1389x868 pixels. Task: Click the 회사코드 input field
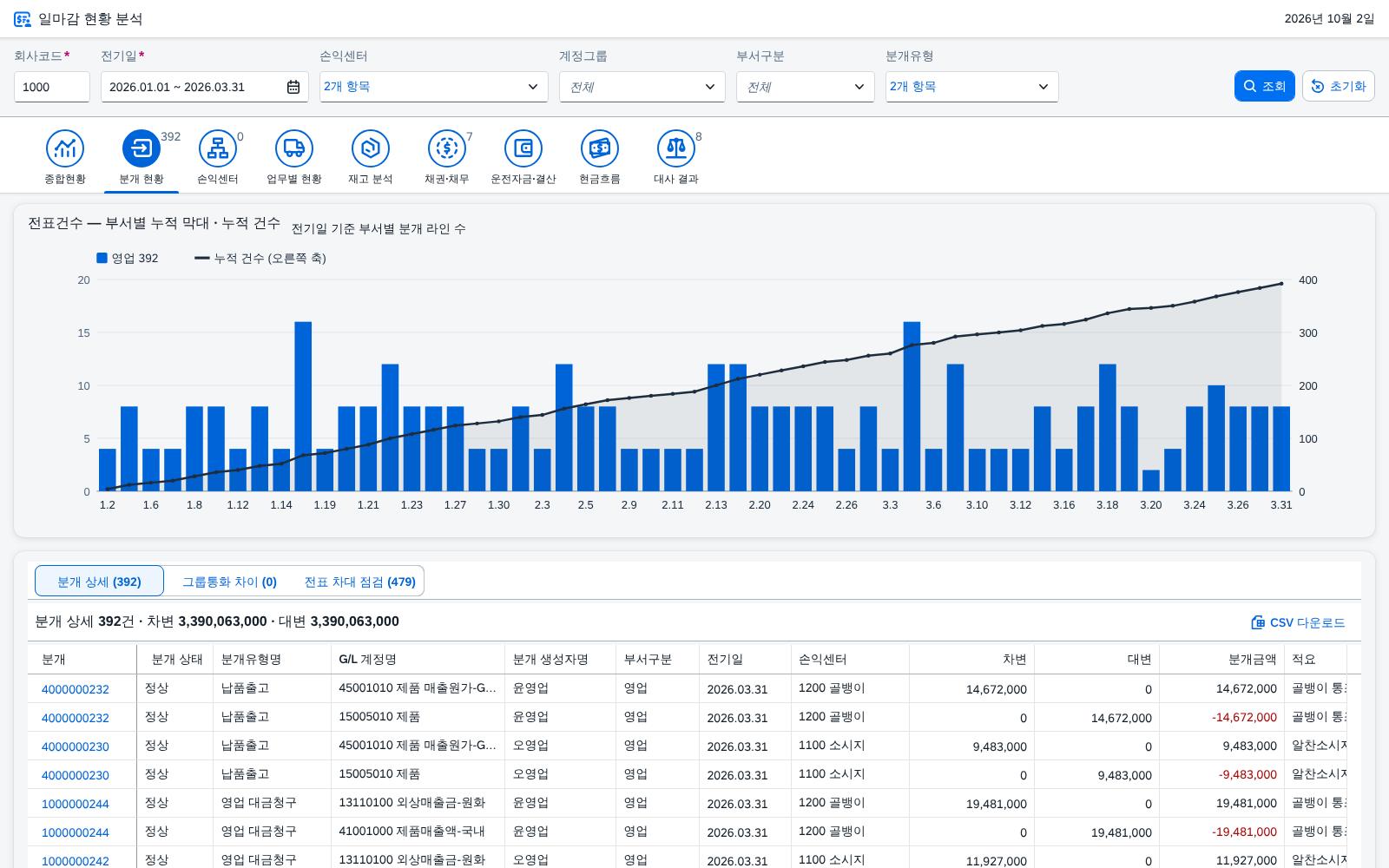(52, 87)
